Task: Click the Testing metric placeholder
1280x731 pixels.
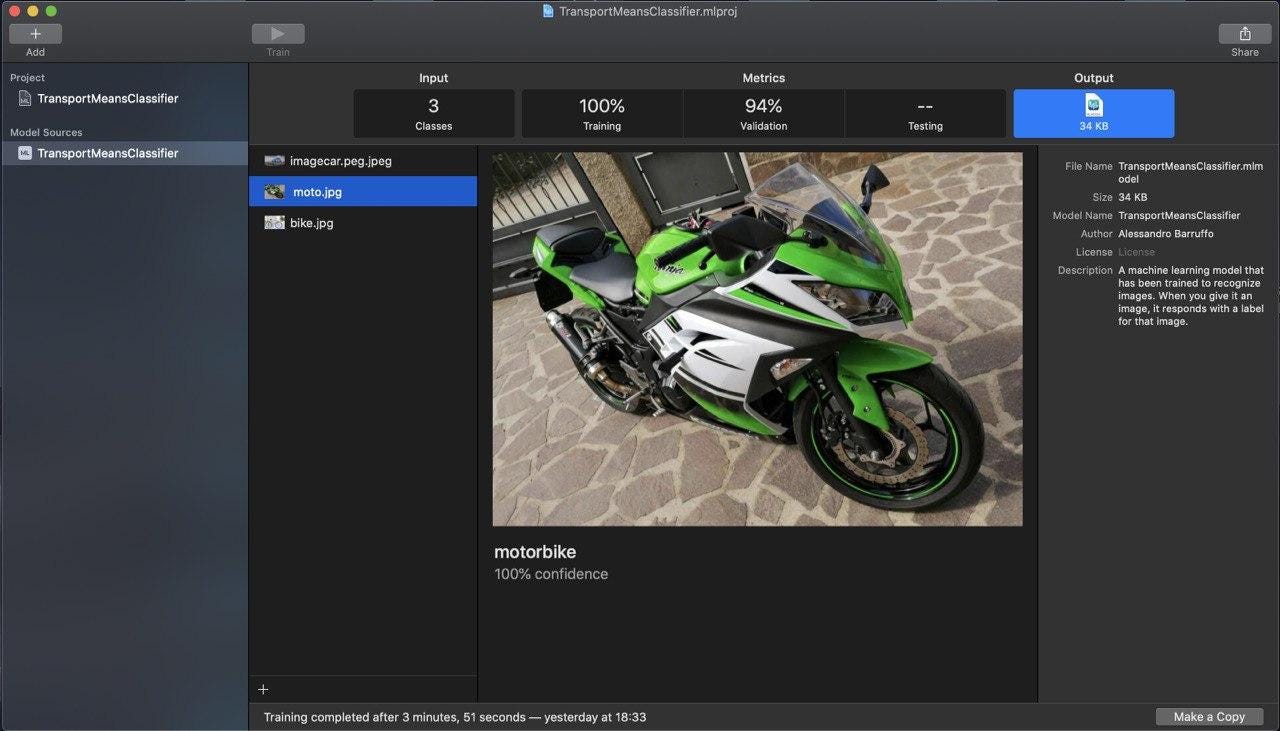Action: [x=925, y=113]
